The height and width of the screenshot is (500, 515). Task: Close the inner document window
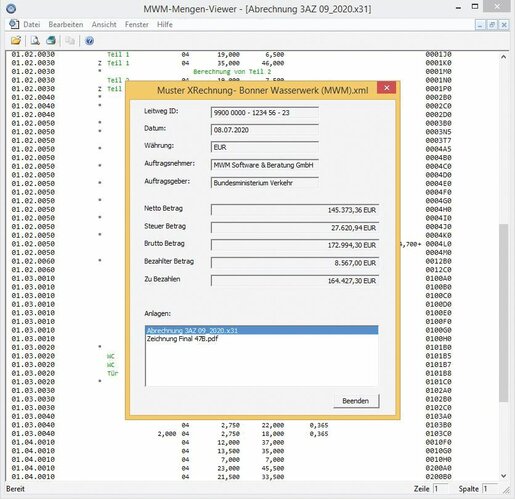pyautogui.click(x=504, y=25)
